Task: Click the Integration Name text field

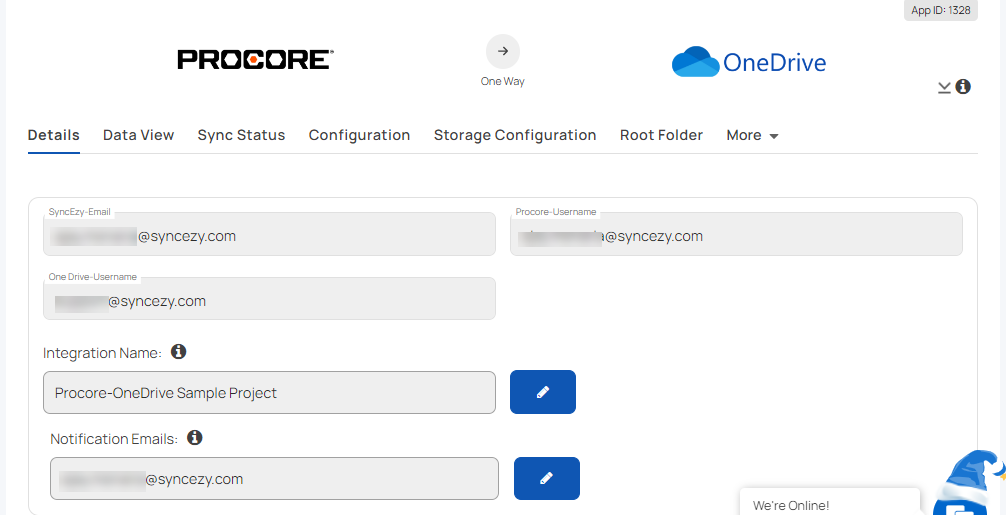Action: [269, 393]
